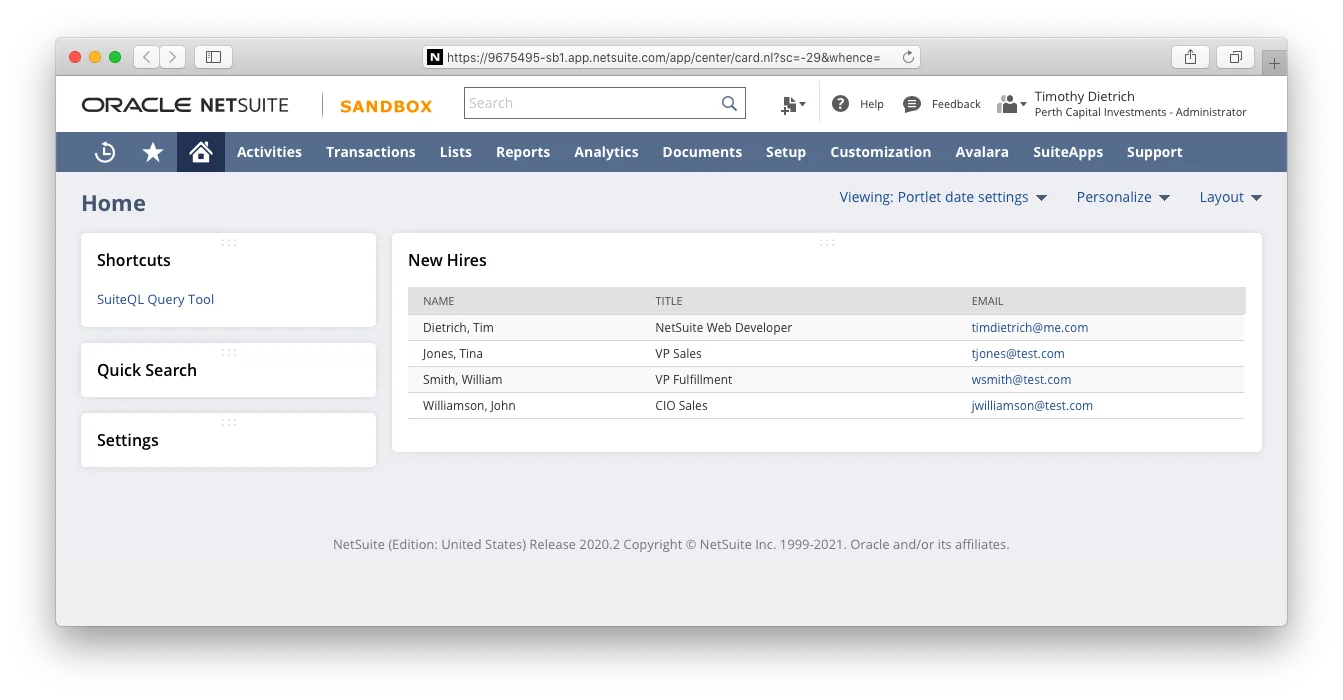The image size is (1343, 700).
Task: Open the Create New document icon
Action: 793,104
